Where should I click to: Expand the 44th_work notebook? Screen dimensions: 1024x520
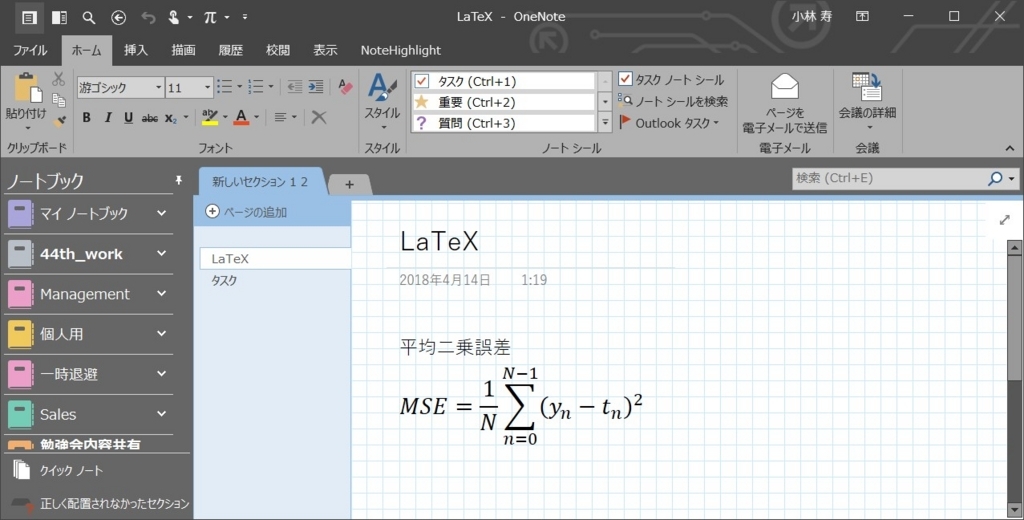click(x=161, y=253)
